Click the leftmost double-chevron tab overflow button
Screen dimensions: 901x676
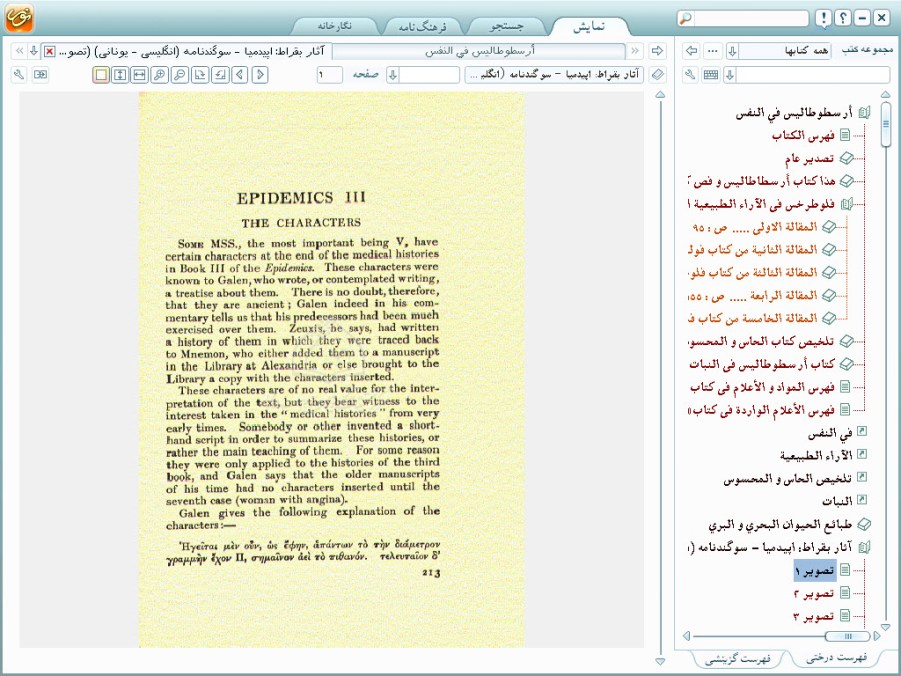[20, 51]
